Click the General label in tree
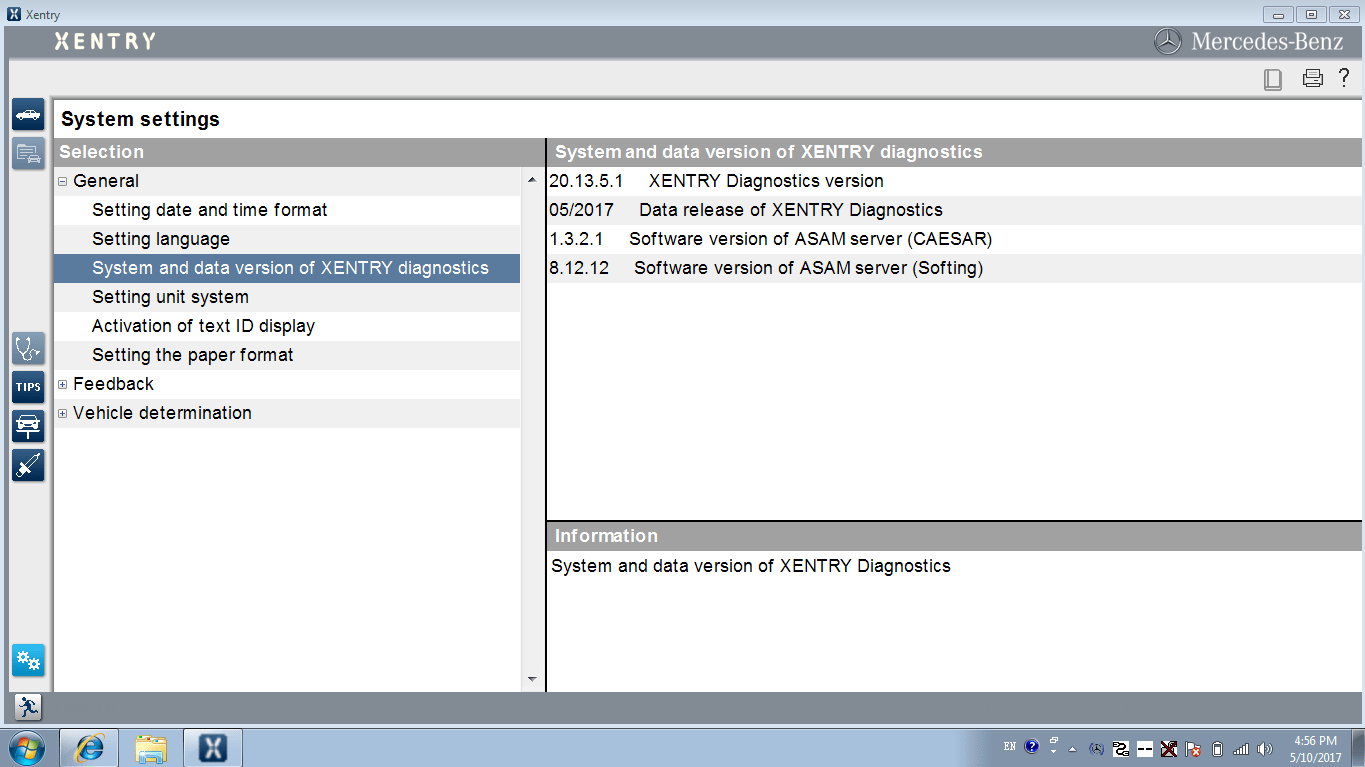The width and height of the screenshot is (1365, 767). (x=106, y=181)
